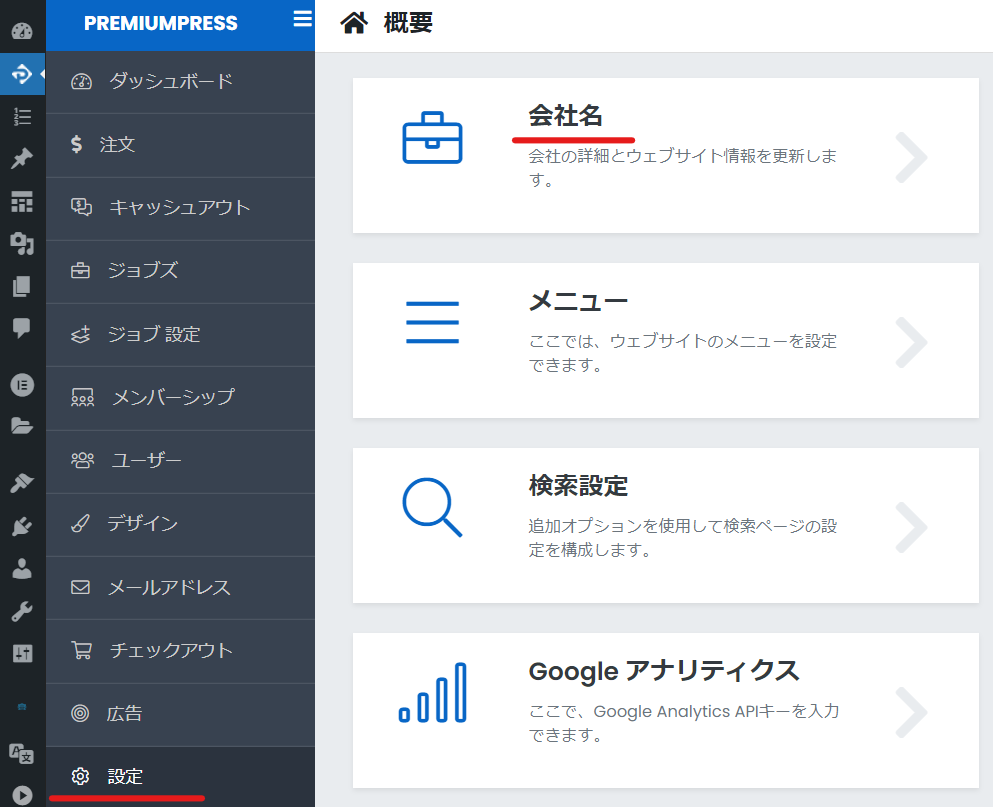Click the brush icon beside デザイン

[80, 523]
